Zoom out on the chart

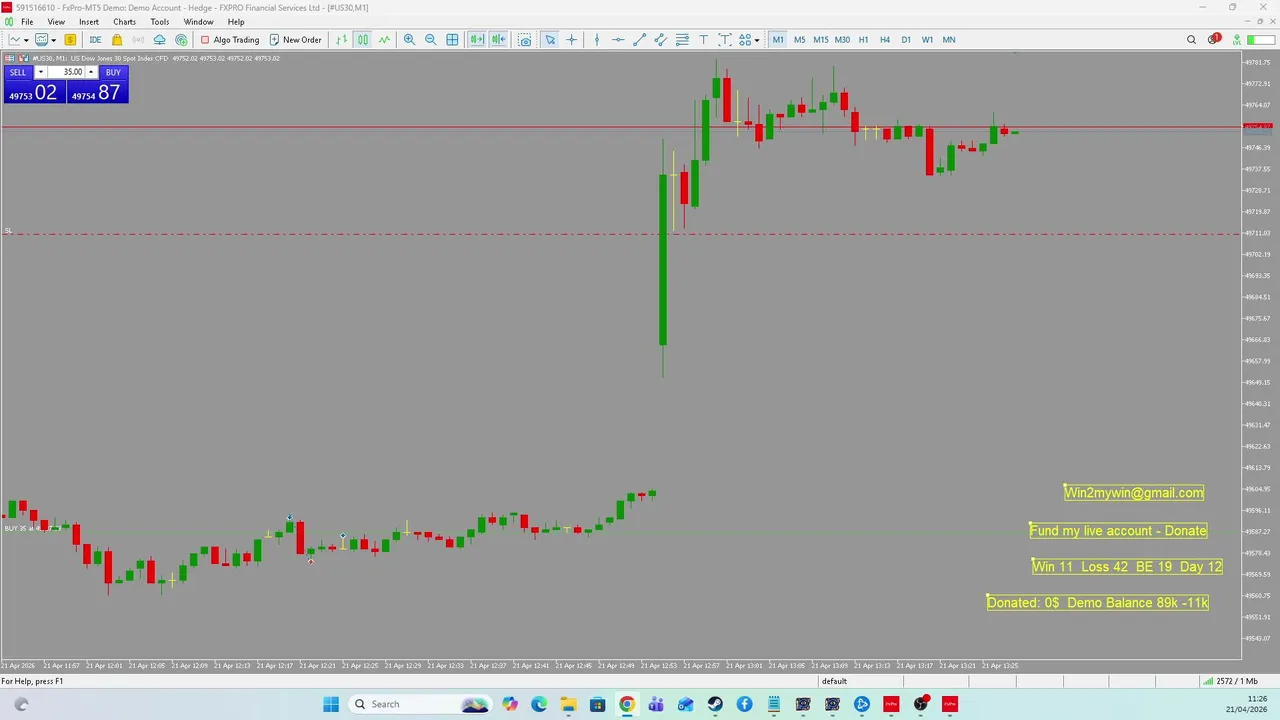[430, 40]
